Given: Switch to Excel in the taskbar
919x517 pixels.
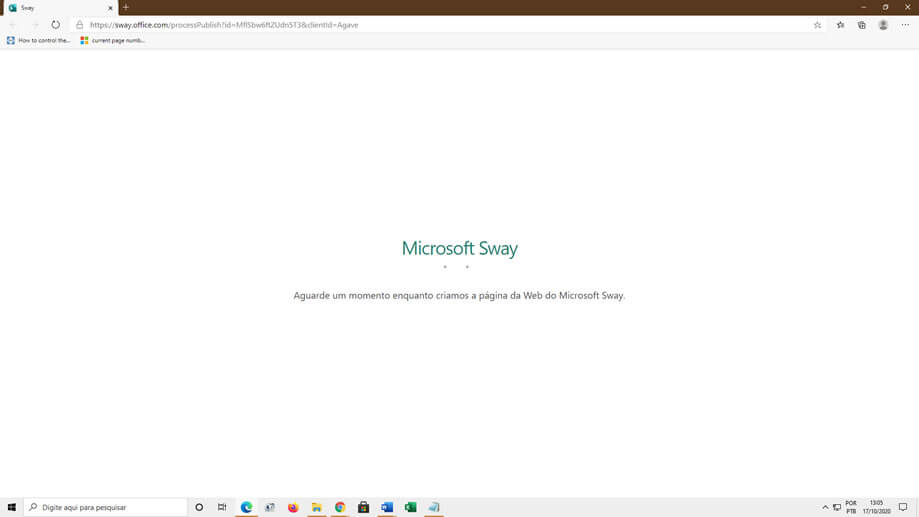Looking at the screenshot, I should click(410, 507).
